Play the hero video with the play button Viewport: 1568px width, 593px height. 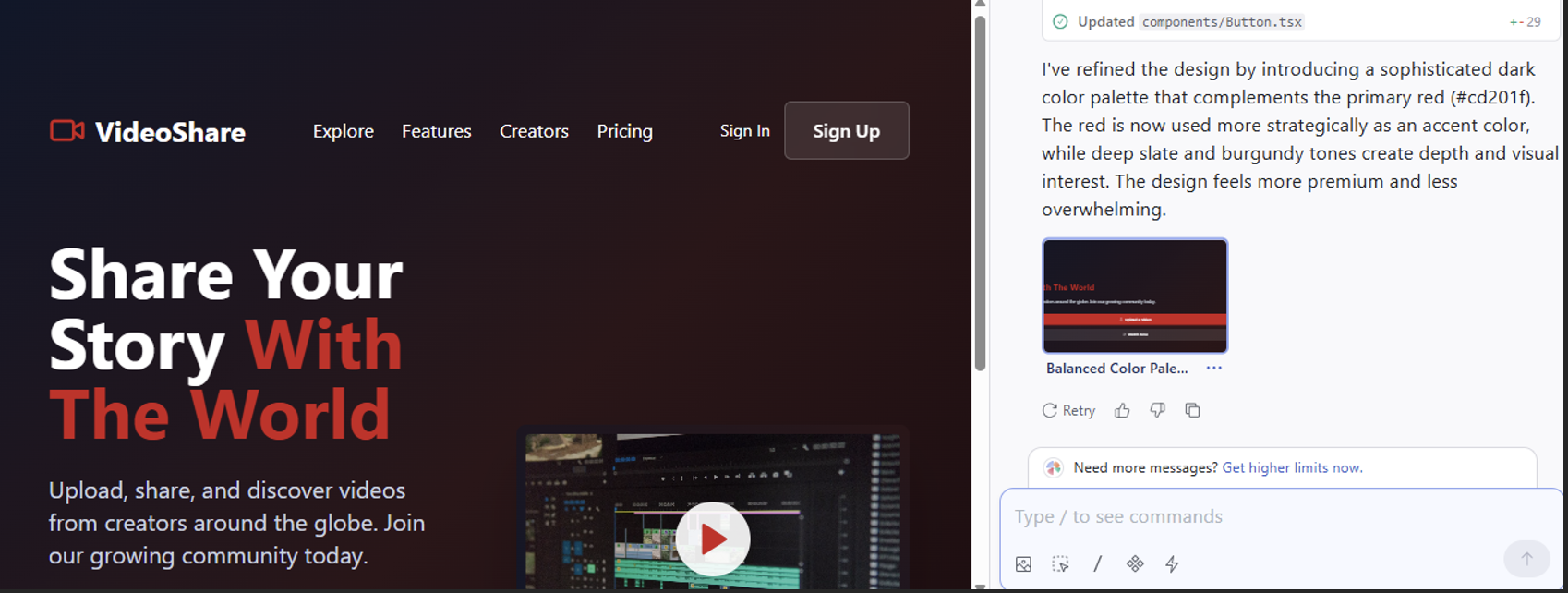pyautogui.click(x=712, y=539)
